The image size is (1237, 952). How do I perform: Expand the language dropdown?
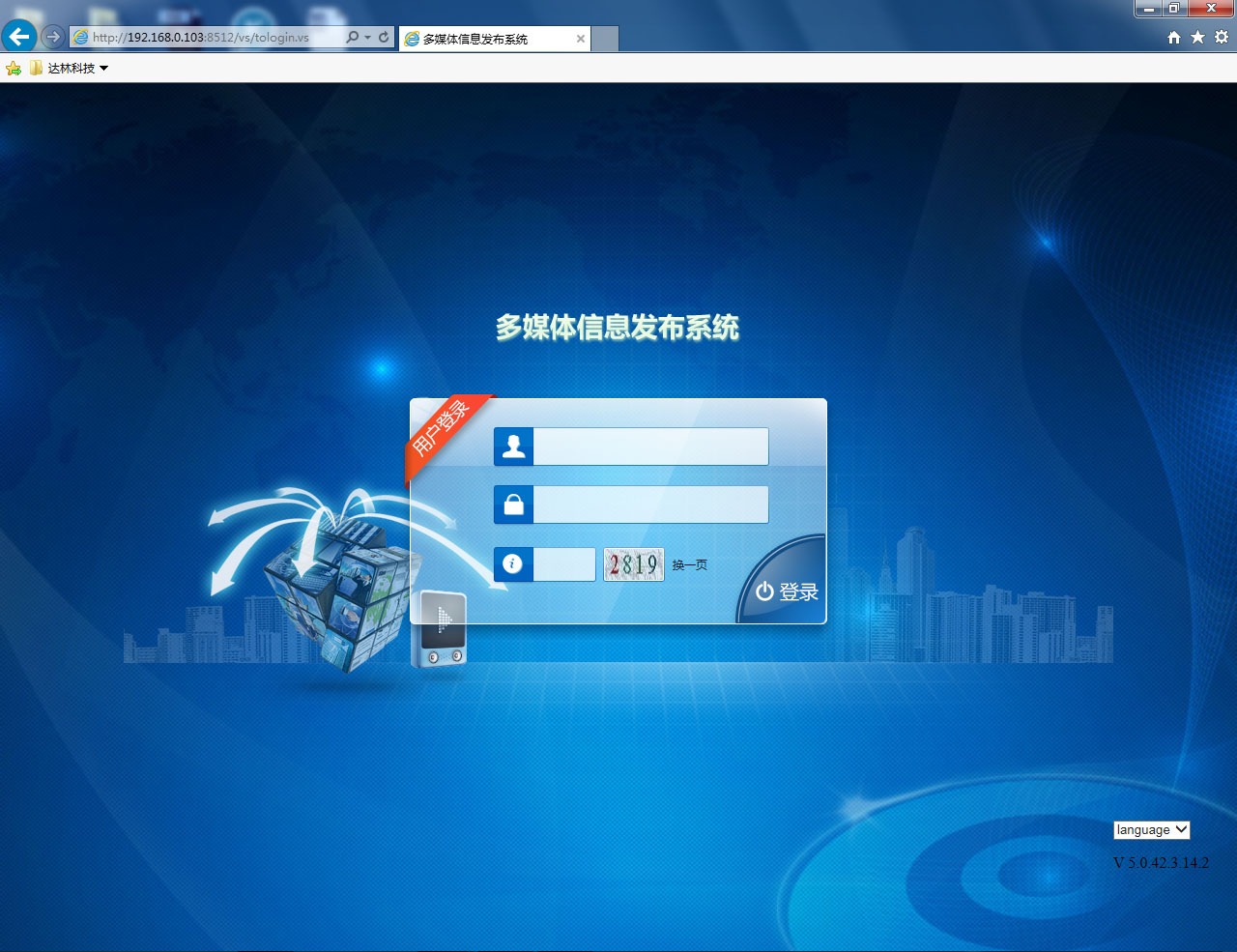coord(1151,830)
